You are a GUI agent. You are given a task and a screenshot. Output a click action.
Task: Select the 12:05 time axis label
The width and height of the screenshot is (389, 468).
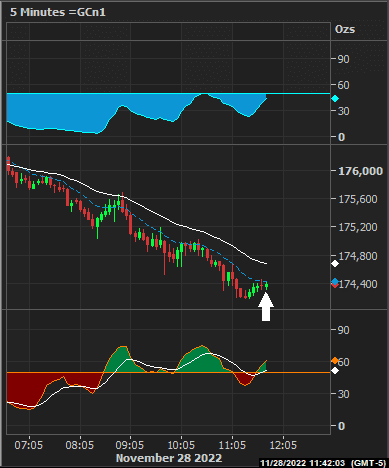pyautogui.click(x=283, y=445)
